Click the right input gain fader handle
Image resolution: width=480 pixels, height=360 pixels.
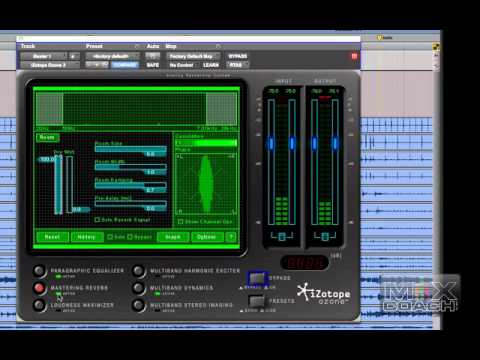[x=292, y=143]
